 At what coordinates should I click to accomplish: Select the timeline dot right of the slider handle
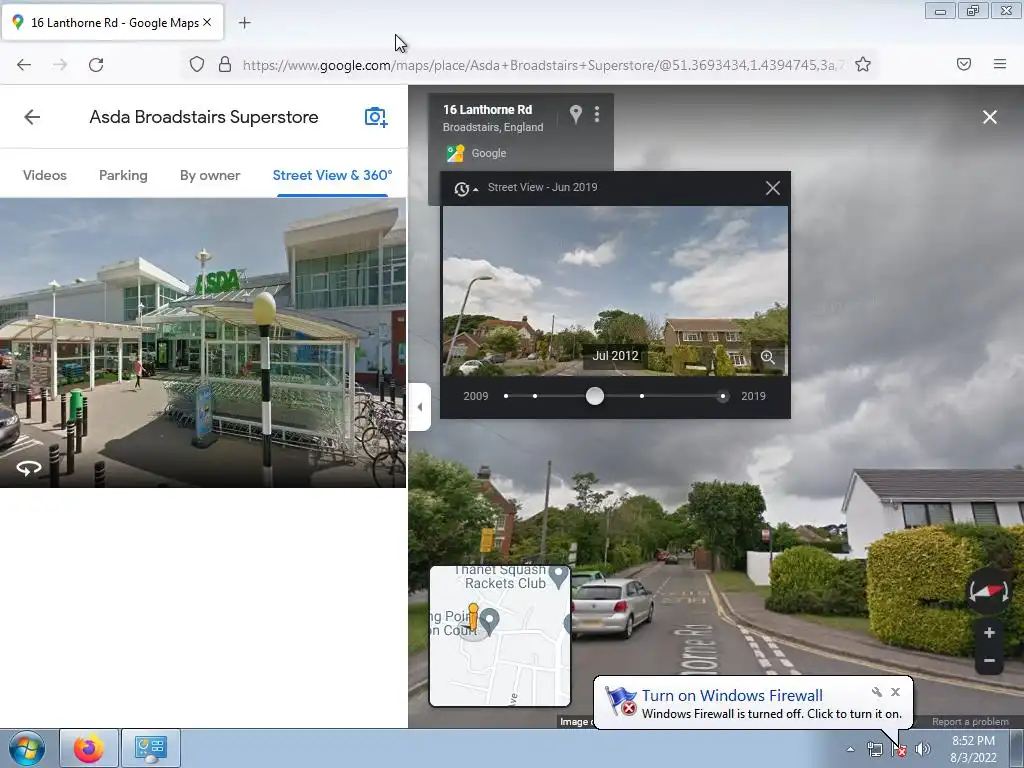pos(642,396)
